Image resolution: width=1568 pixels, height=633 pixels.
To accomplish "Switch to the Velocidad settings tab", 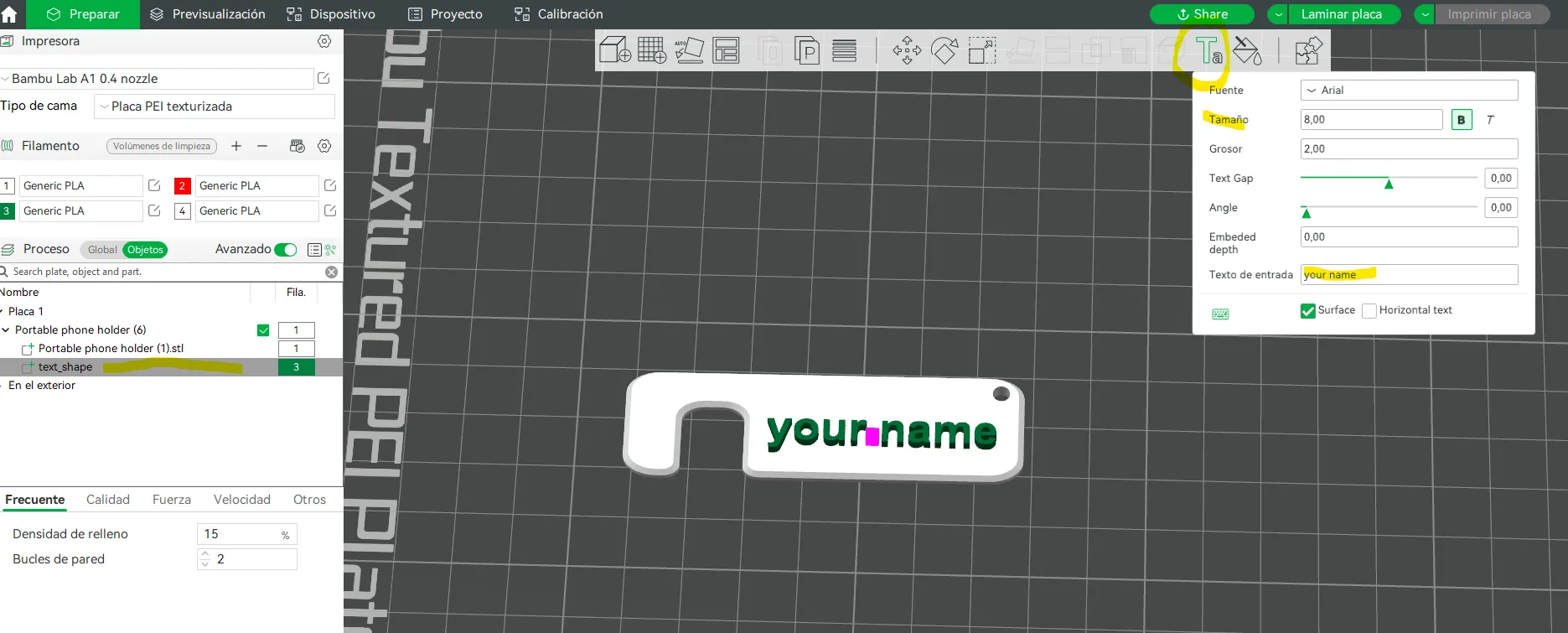I will [242, 500].
